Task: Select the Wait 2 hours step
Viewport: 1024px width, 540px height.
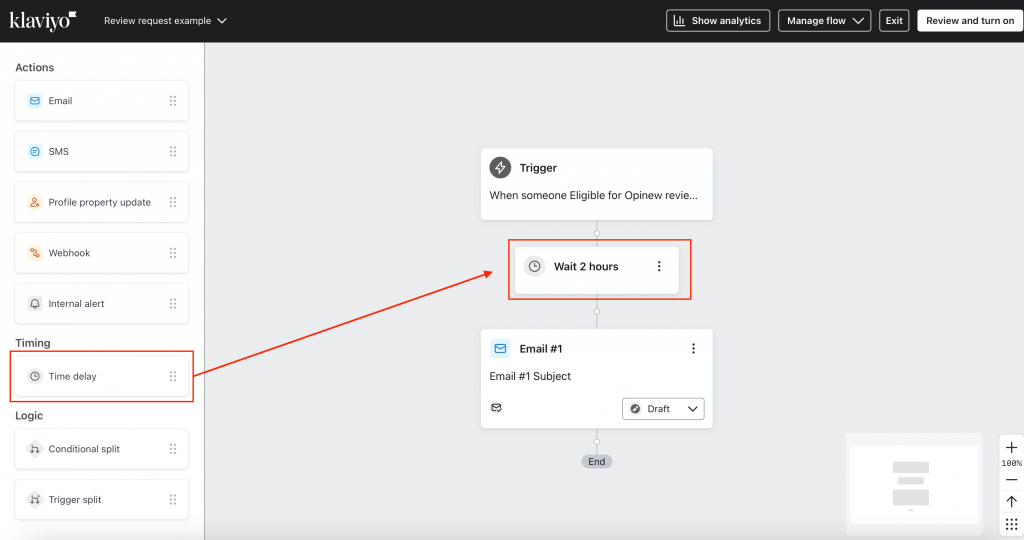Action: click(x=597, y=270)
